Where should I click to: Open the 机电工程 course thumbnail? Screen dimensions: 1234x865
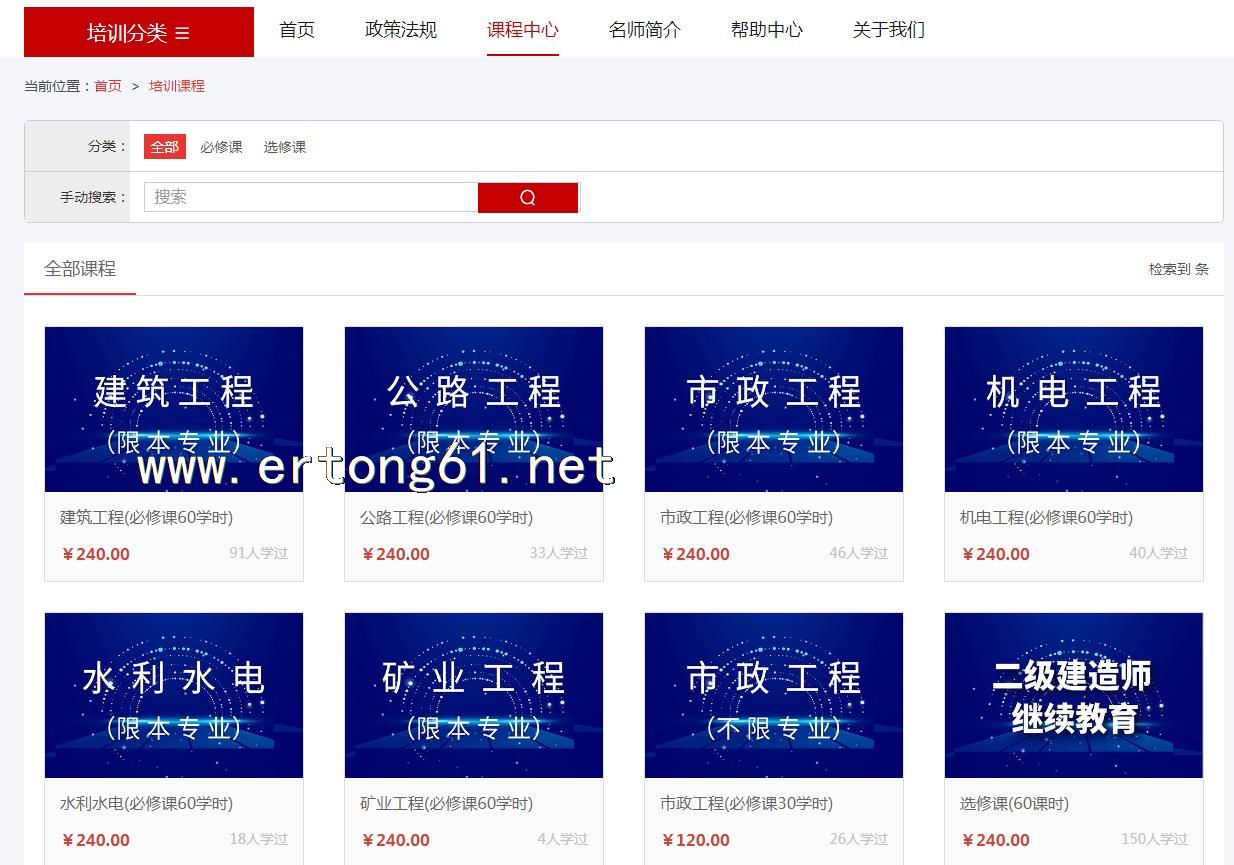(1073, 409)
